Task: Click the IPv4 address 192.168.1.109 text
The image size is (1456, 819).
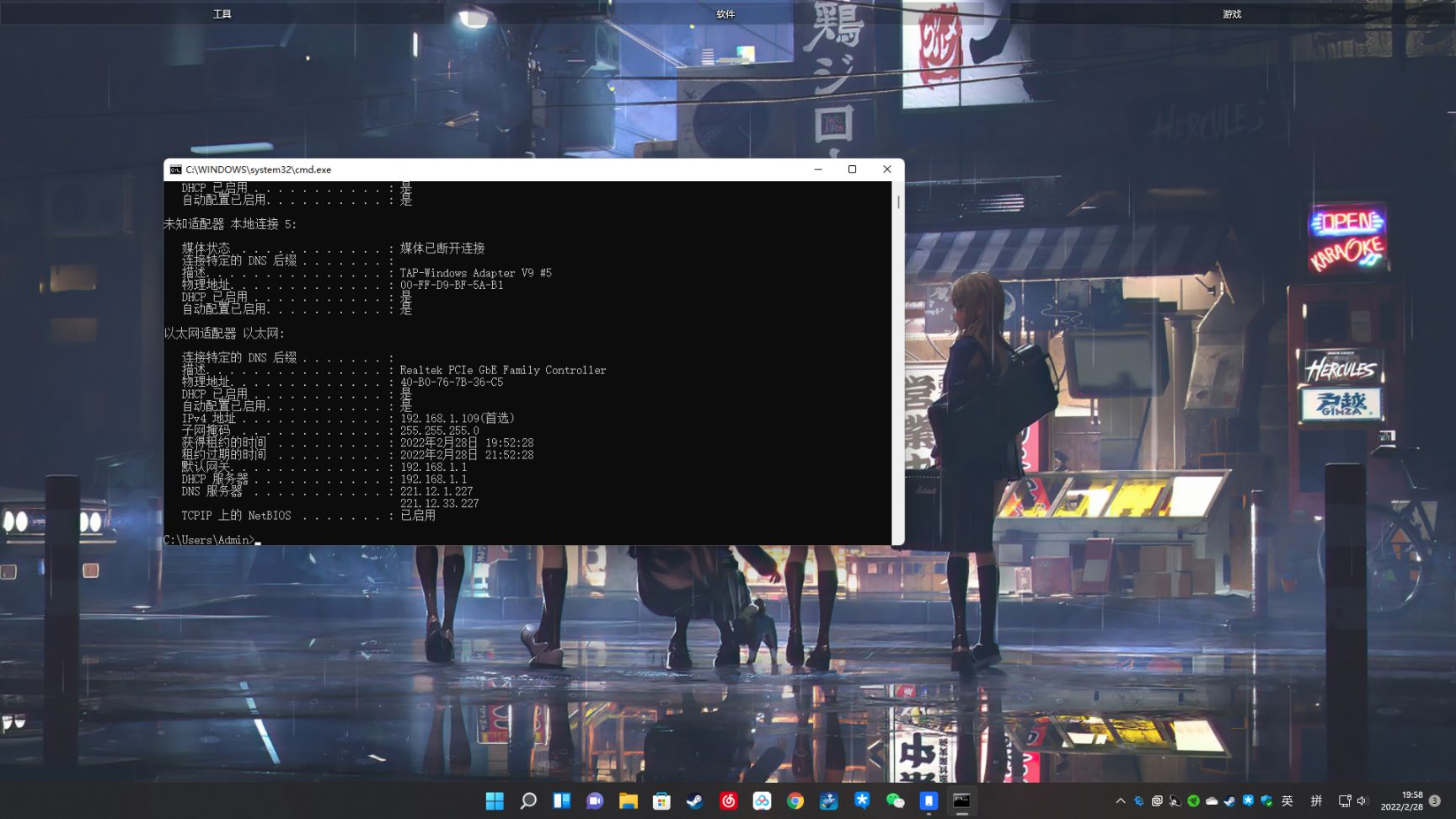Action: pos(458,419)
